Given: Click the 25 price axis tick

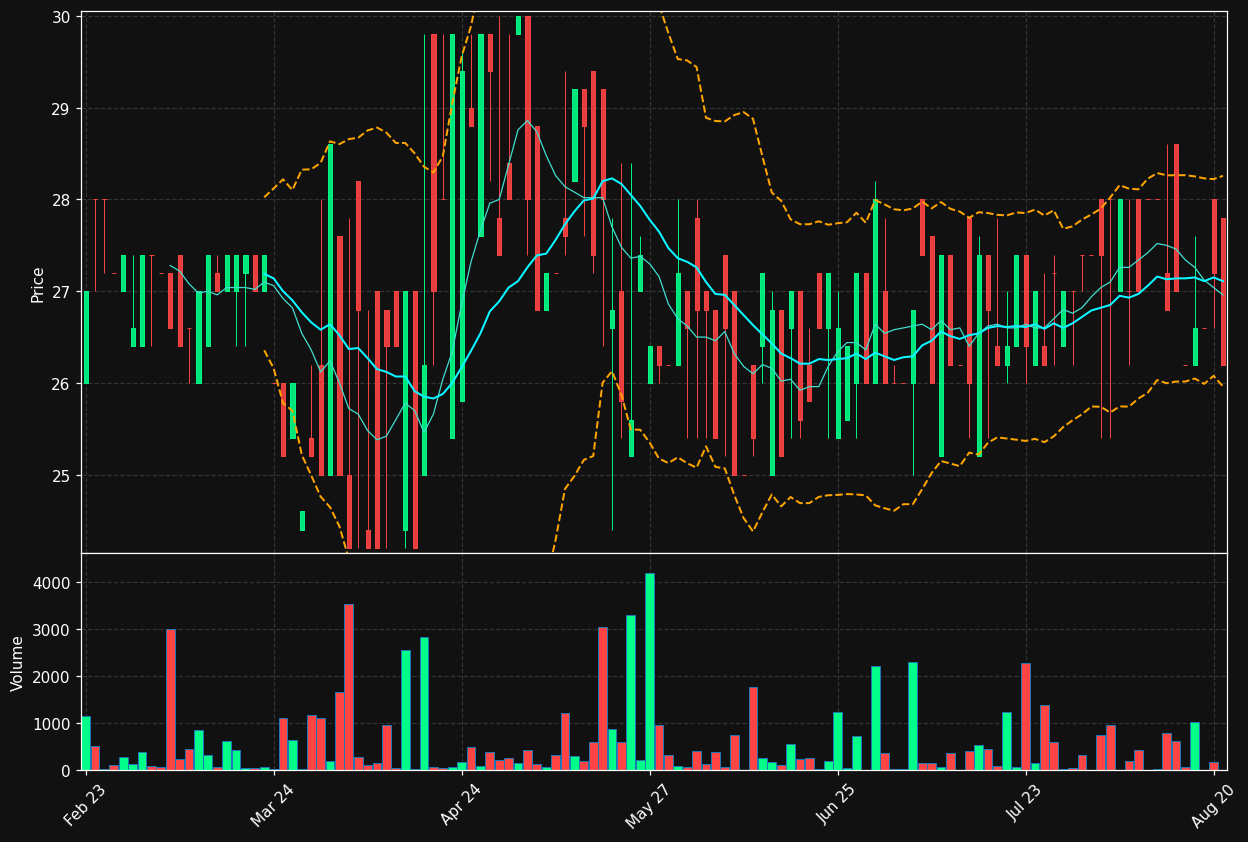Looking at the screenshot, I should [61, 476].
